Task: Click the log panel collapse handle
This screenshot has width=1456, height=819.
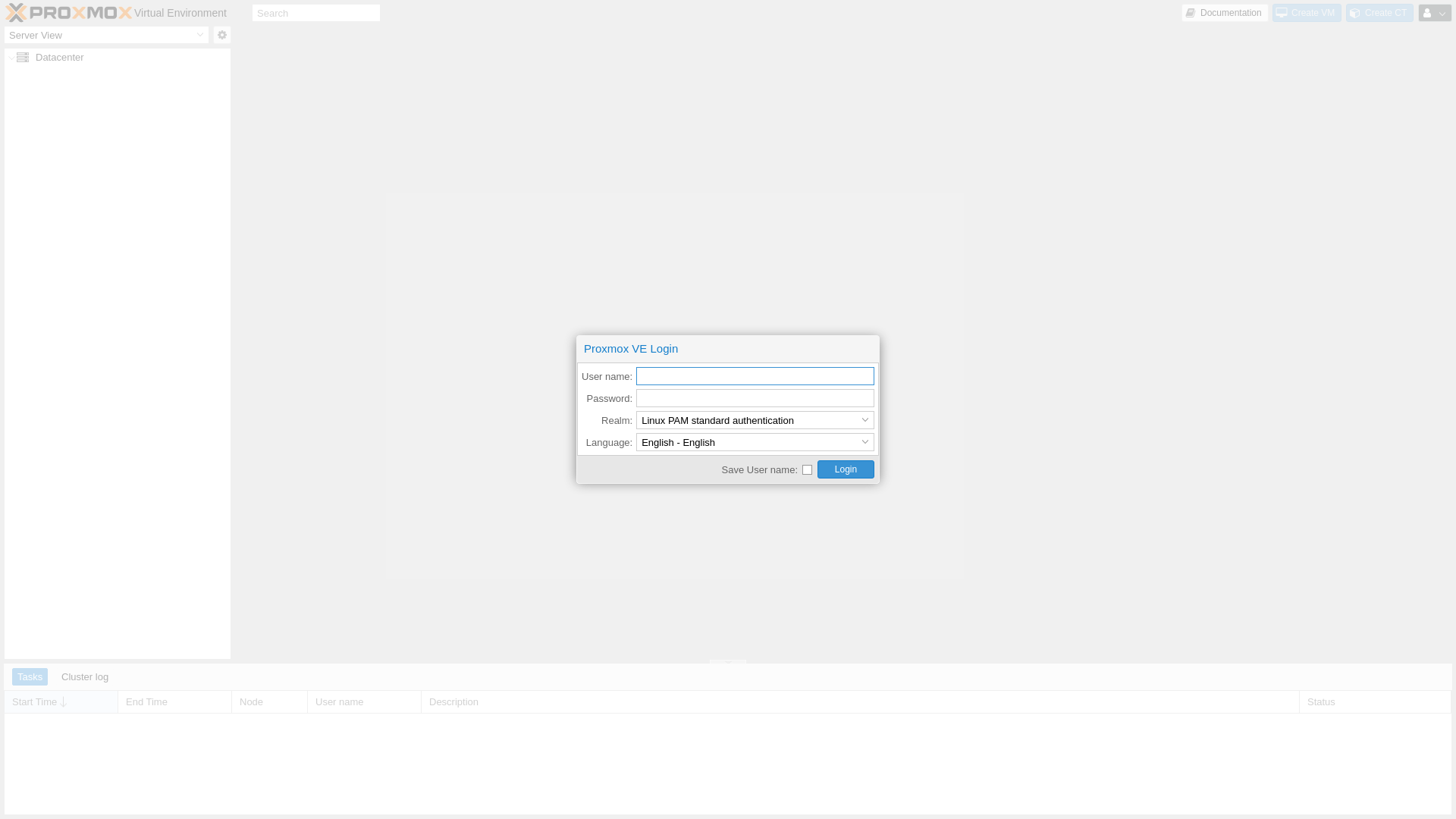Action: tap(728, 662)
